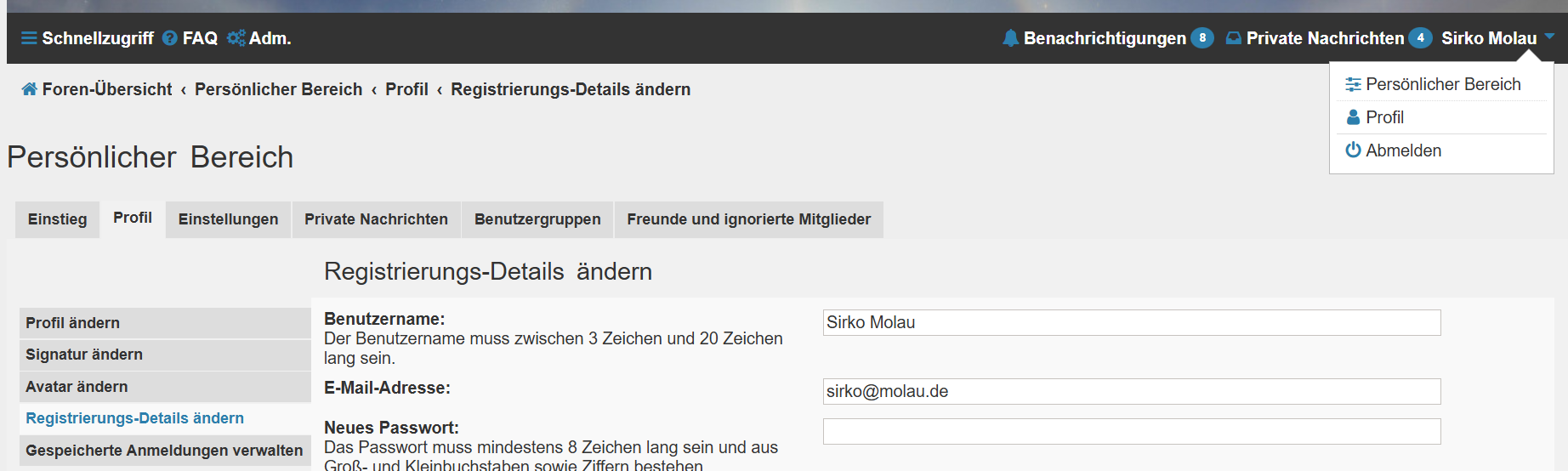1568x471 pixels.
Task: Switch to the Einstellungen tab
Action: [x=228, y=219]
